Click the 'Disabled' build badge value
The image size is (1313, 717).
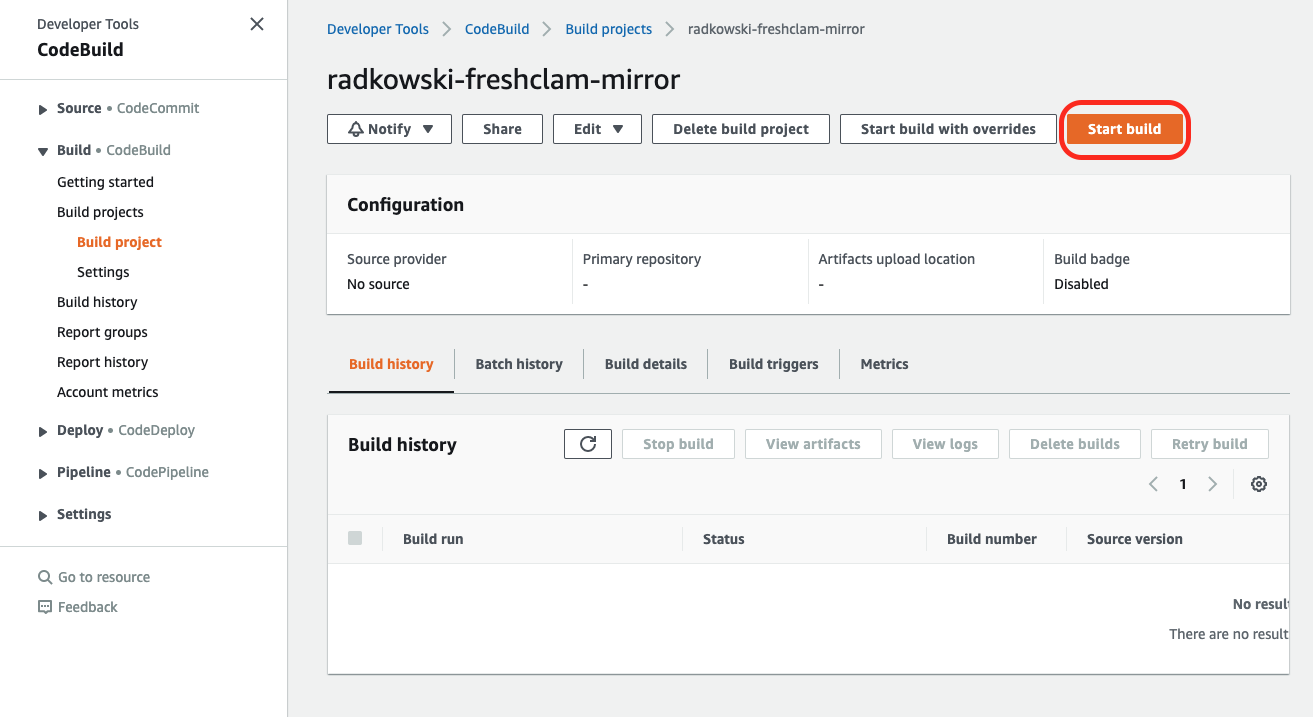pyautogui.click(x=1081, y=284)
